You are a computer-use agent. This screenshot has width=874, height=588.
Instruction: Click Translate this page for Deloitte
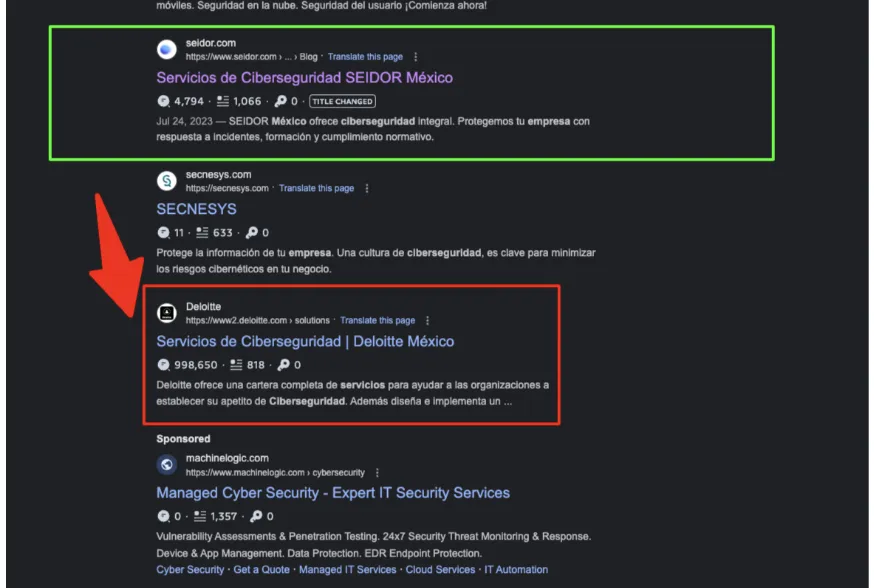[x=377, y=320]
